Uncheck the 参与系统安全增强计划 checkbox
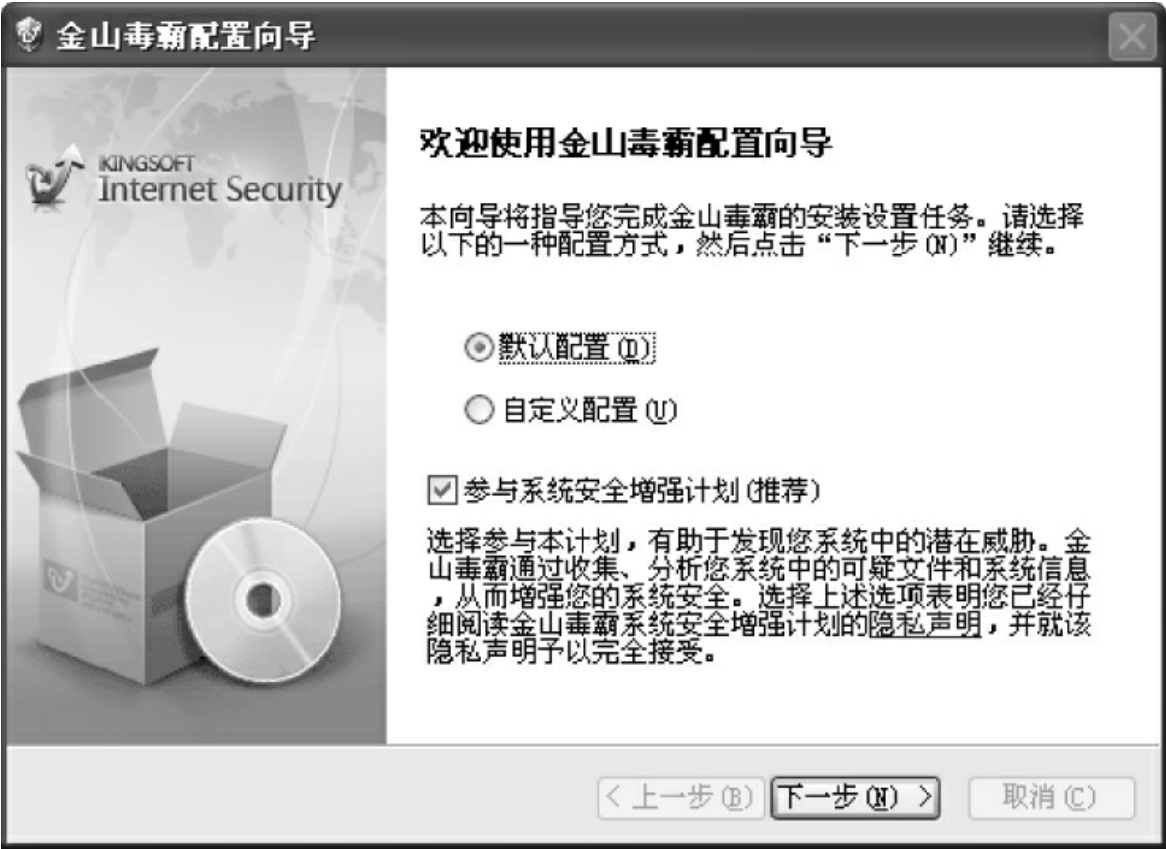 click(x=442, y=490)
